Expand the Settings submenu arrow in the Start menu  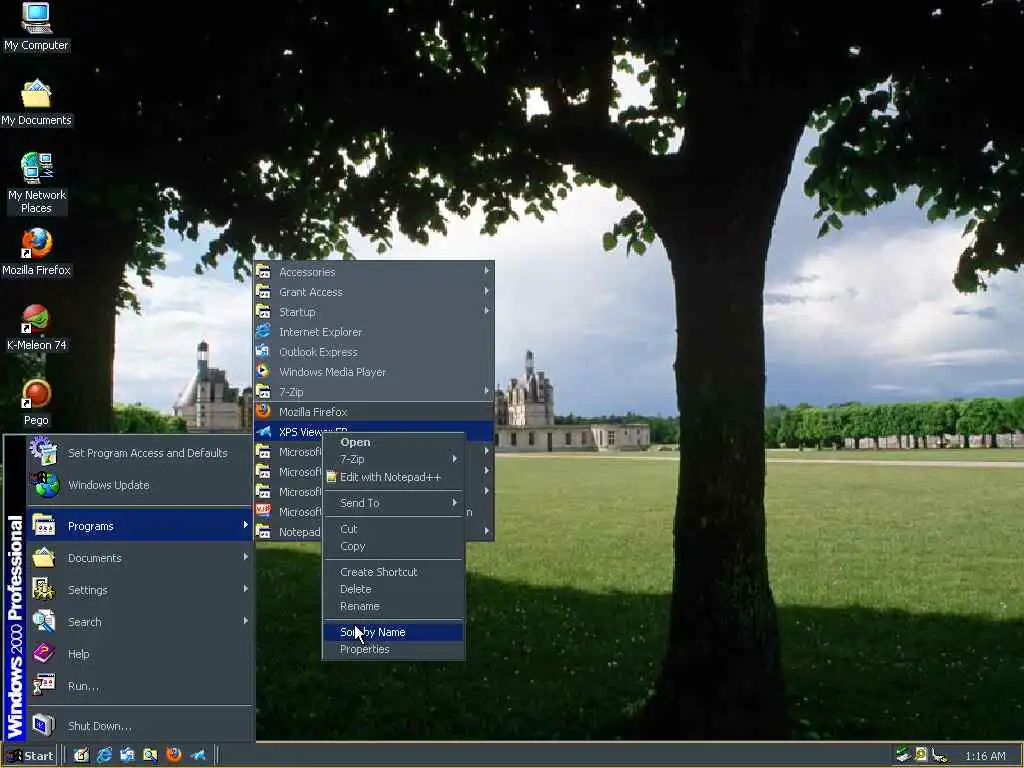coord(246,589)
